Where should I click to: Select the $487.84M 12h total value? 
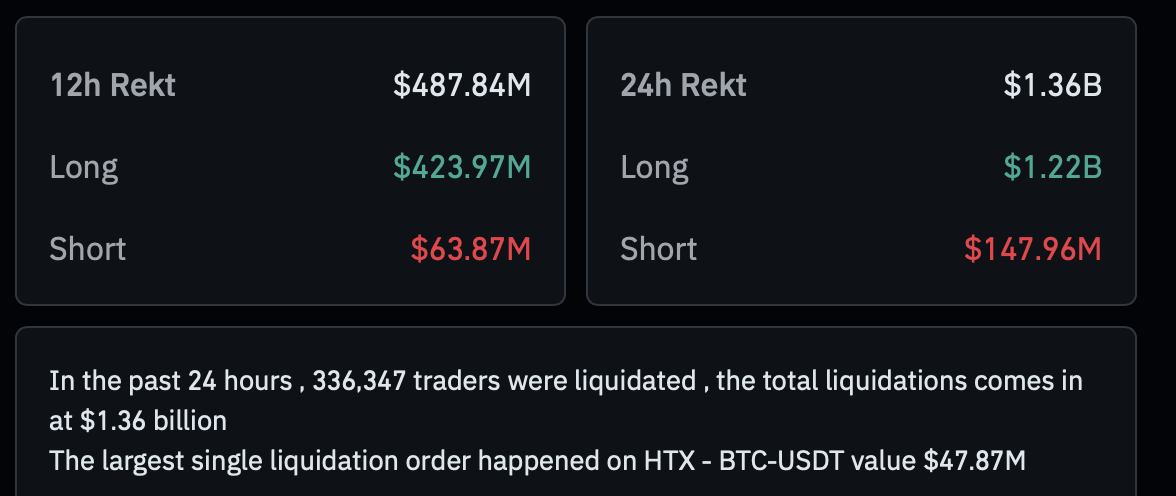461,86
